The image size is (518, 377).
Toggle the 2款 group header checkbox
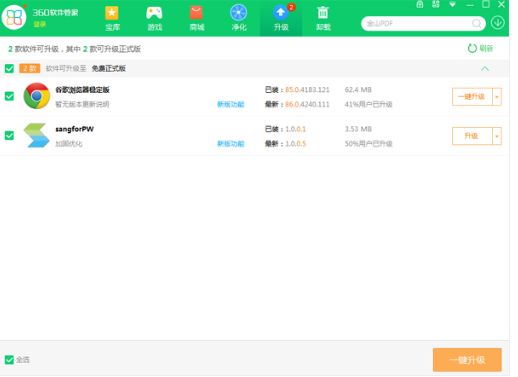9,69
